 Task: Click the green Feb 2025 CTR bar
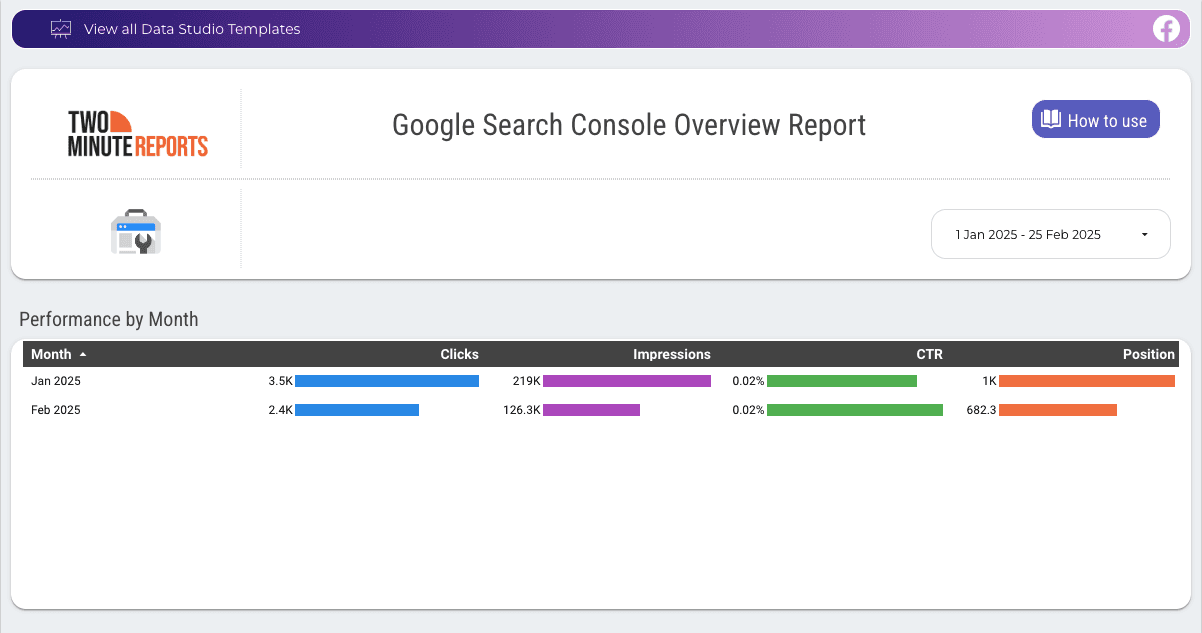click(x=855, y=410)
